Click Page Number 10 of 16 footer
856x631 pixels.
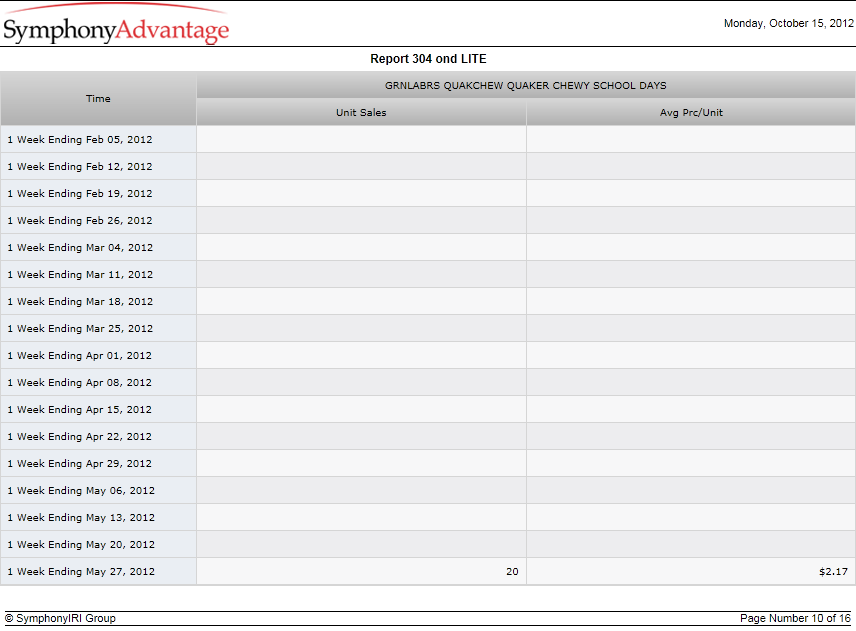(x=795, y=618)
